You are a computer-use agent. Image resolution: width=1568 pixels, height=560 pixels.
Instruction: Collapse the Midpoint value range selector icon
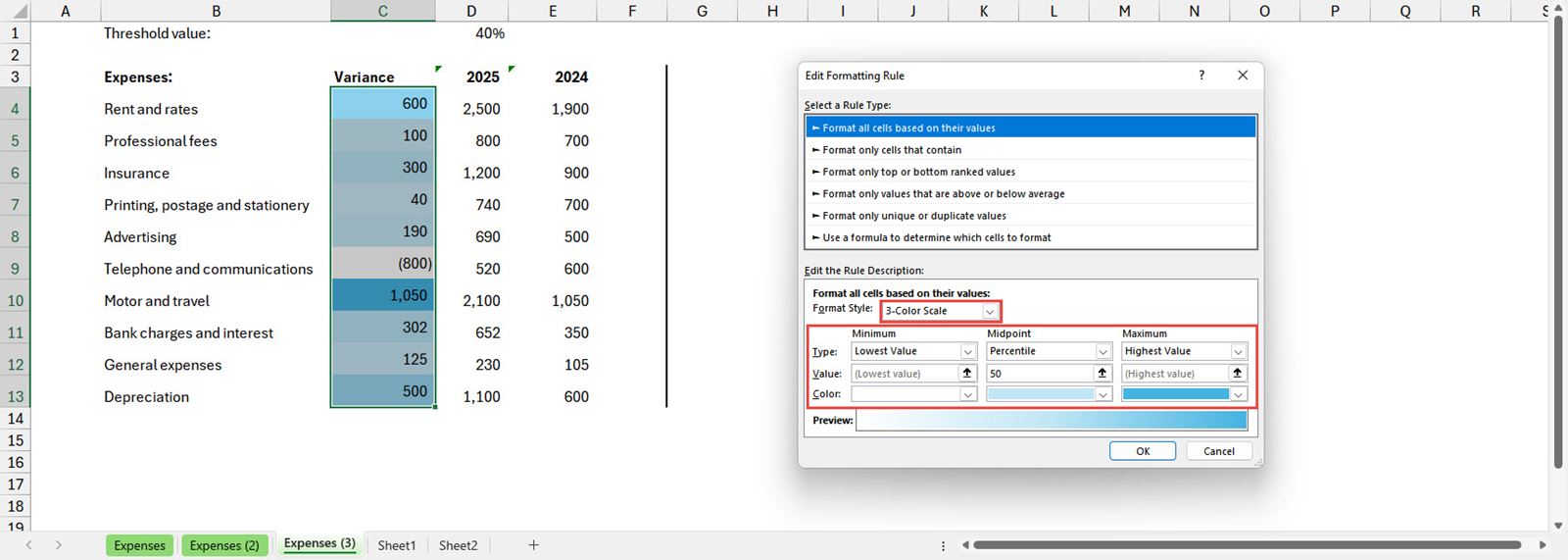click(x=1102, y=373)
